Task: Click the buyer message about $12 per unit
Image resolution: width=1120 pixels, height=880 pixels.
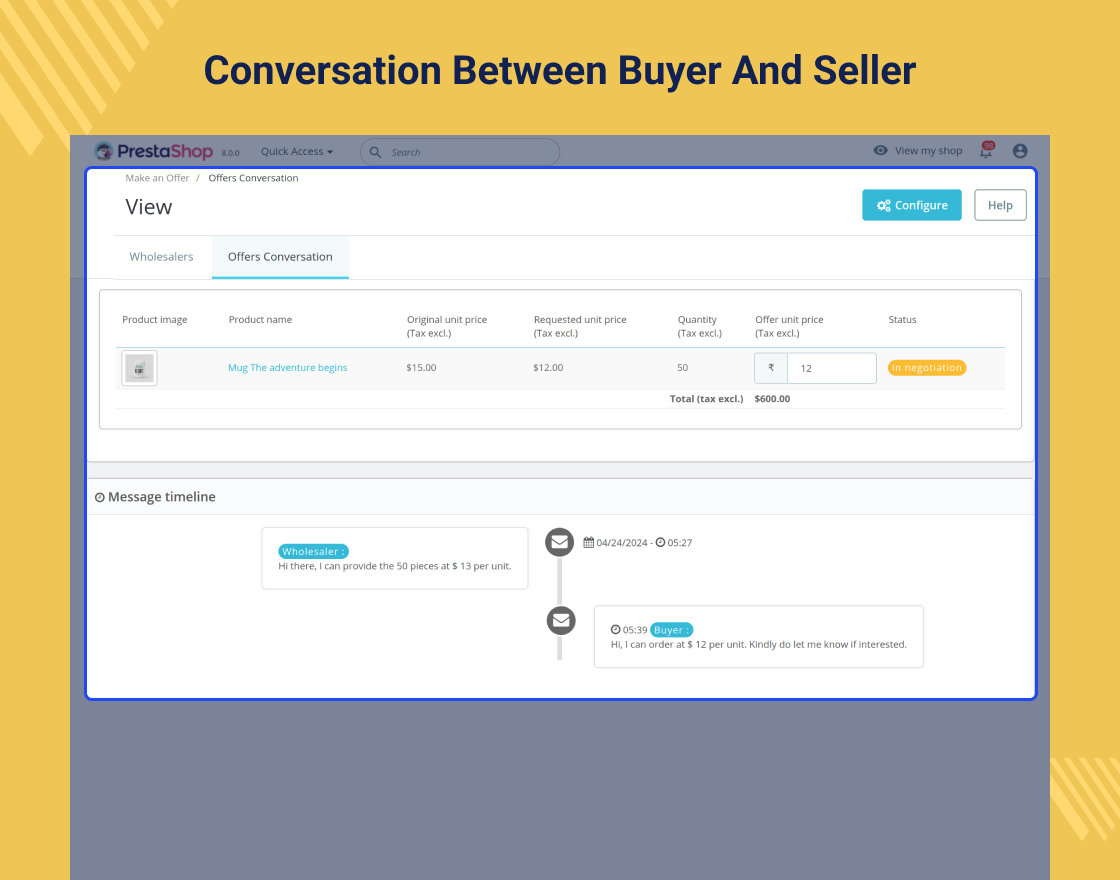Action: coord(759,644)
